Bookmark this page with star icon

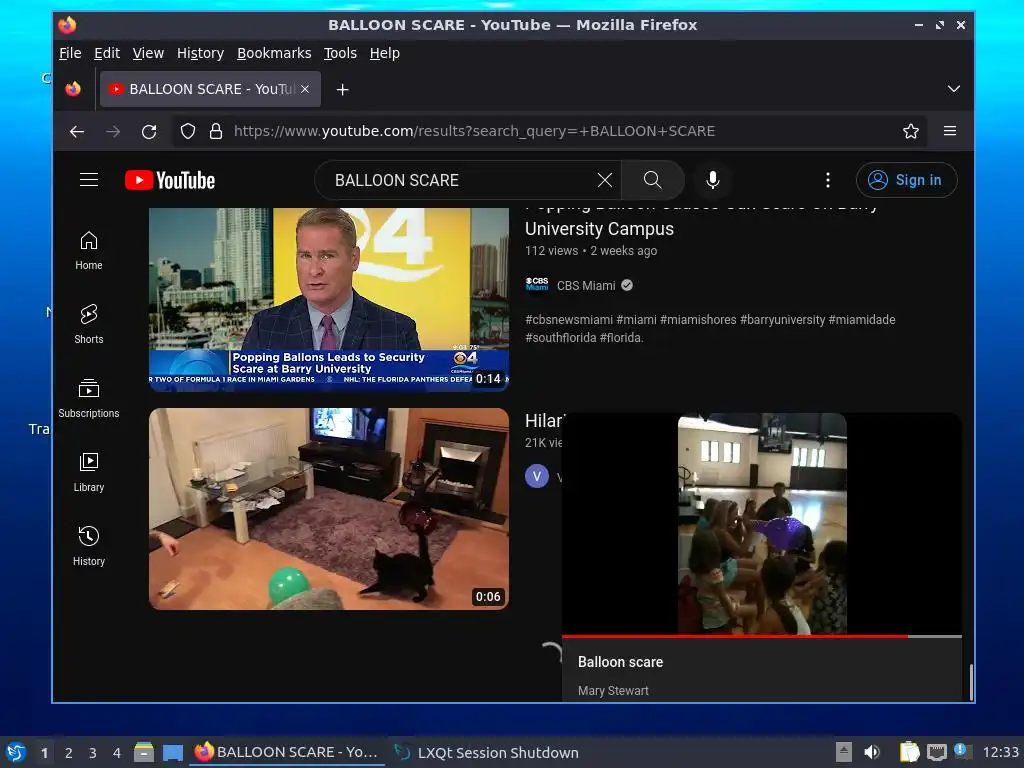(910, 131)
